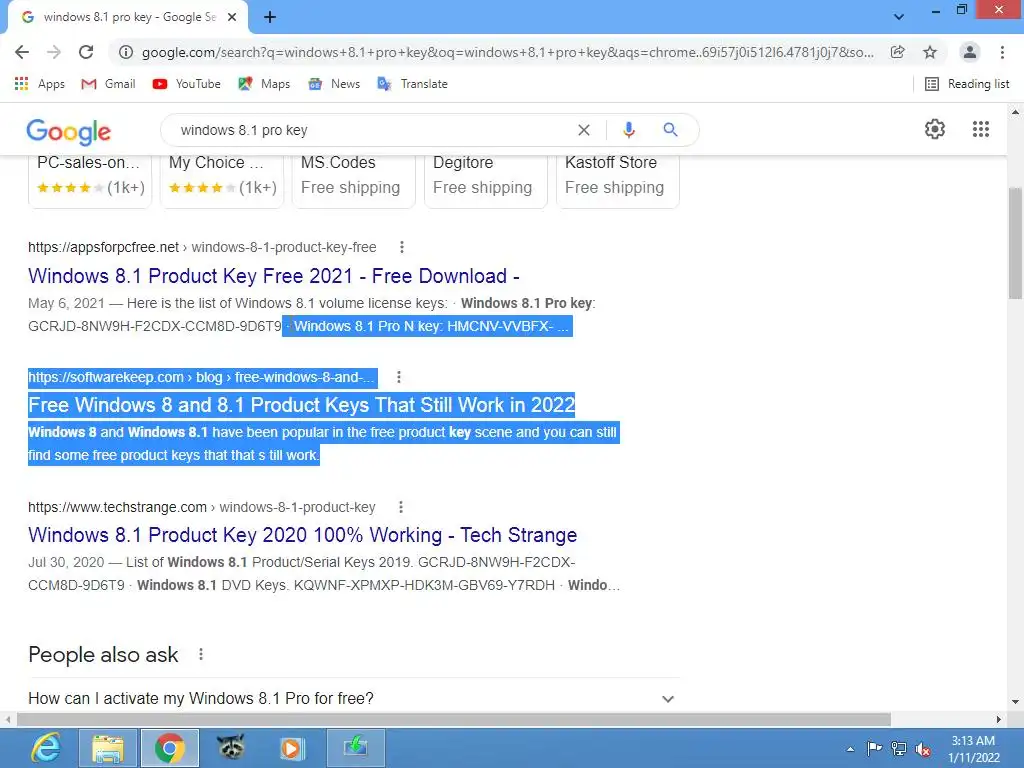Viewport: 1024px width, 768px height.
Task: Open the Chrome profile avatar
Action: [x=970, y=52]
